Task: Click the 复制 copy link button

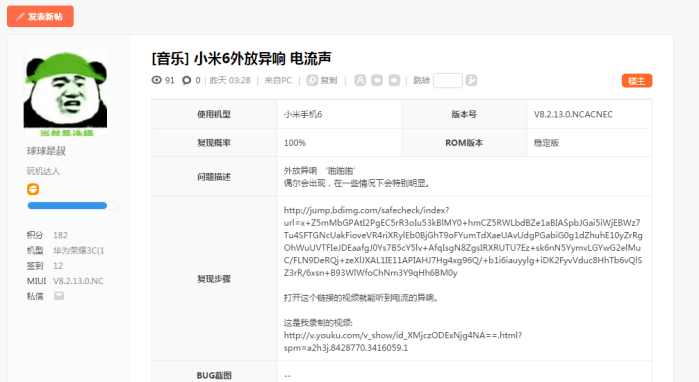Action: coord(322,80)
